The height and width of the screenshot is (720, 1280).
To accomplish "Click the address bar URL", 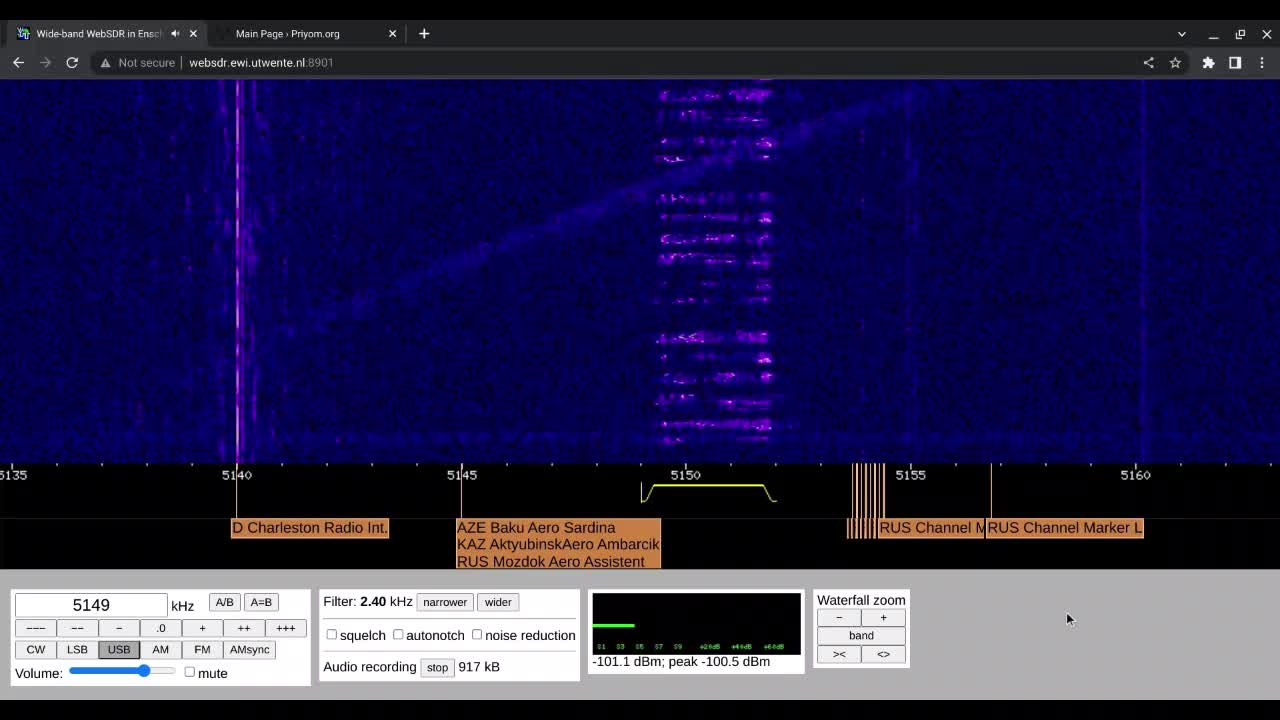I will (x=261, y=62).
